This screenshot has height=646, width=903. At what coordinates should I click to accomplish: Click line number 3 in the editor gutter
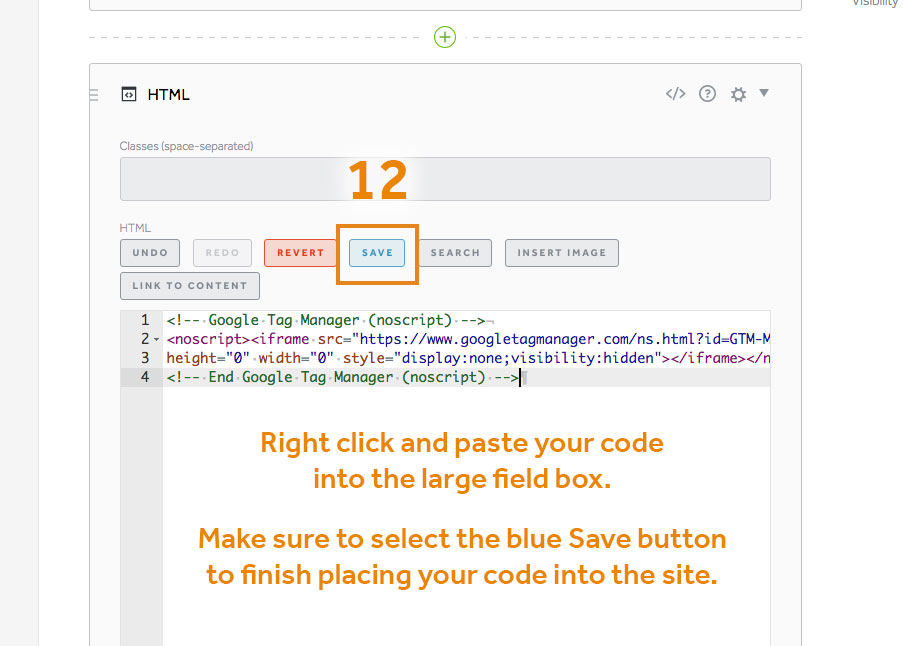click(145, 358)
